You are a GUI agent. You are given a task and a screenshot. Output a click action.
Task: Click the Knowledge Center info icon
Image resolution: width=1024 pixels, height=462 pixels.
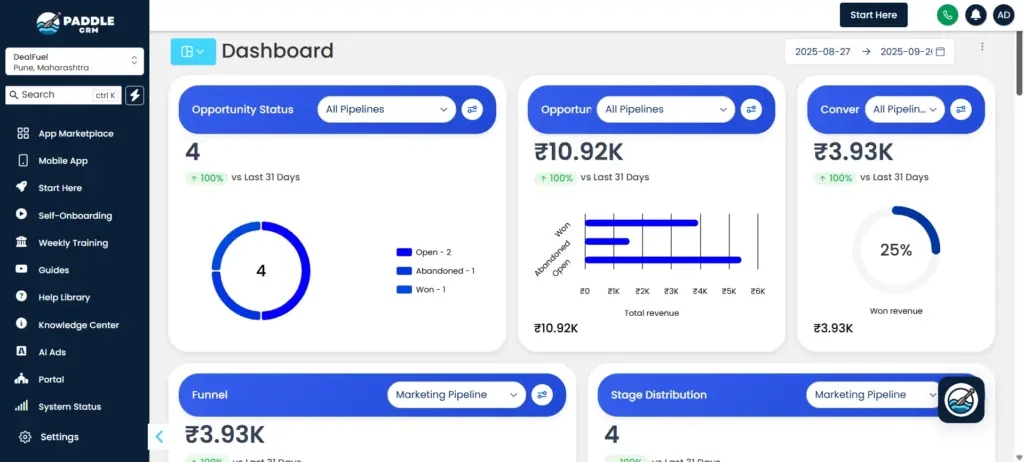(22, 324)
